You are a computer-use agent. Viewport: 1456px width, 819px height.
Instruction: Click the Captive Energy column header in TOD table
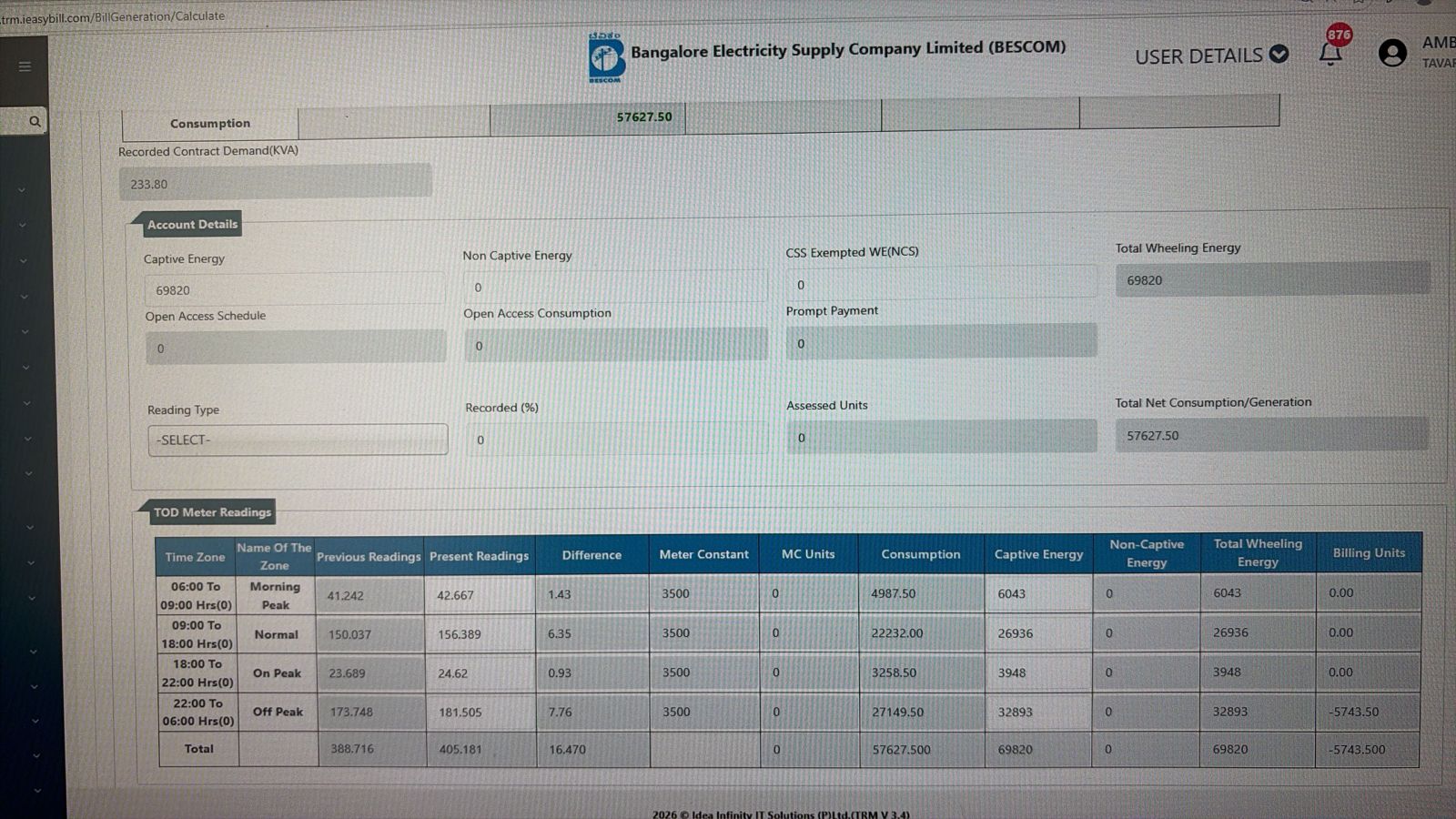point(1038,553)
